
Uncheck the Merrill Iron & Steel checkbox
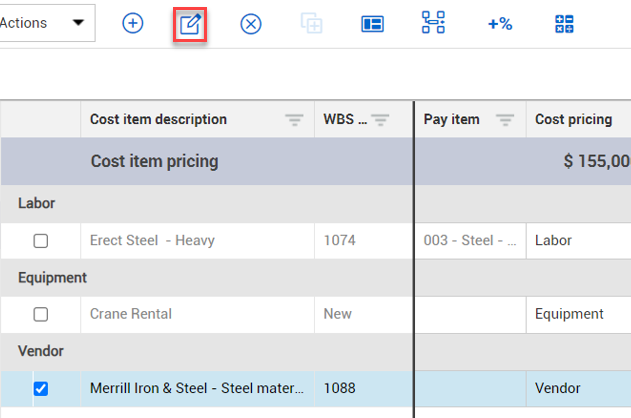pyautogui.click(x=41, y=389)
